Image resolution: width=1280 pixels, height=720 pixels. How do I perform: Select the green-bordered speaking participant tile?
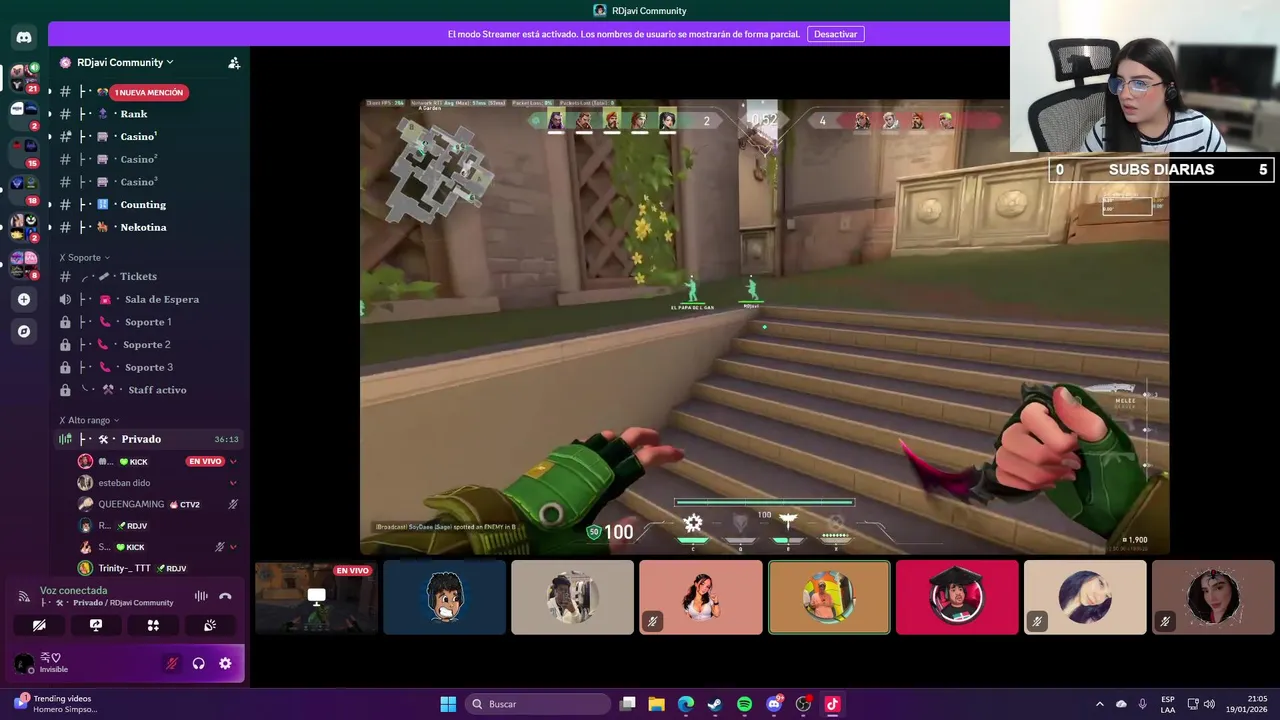(829, 597)
